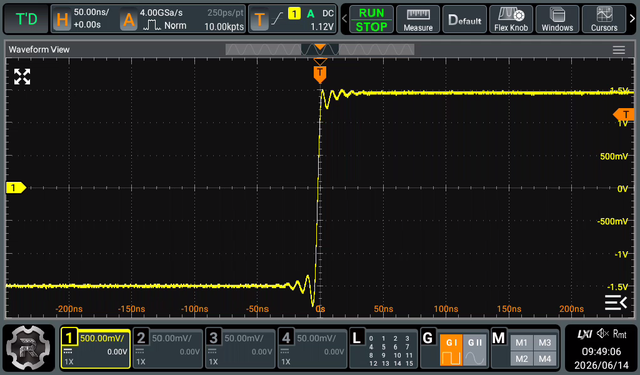Show more toolbar items with the right arrow
The image size is (640, 375).
632,19
